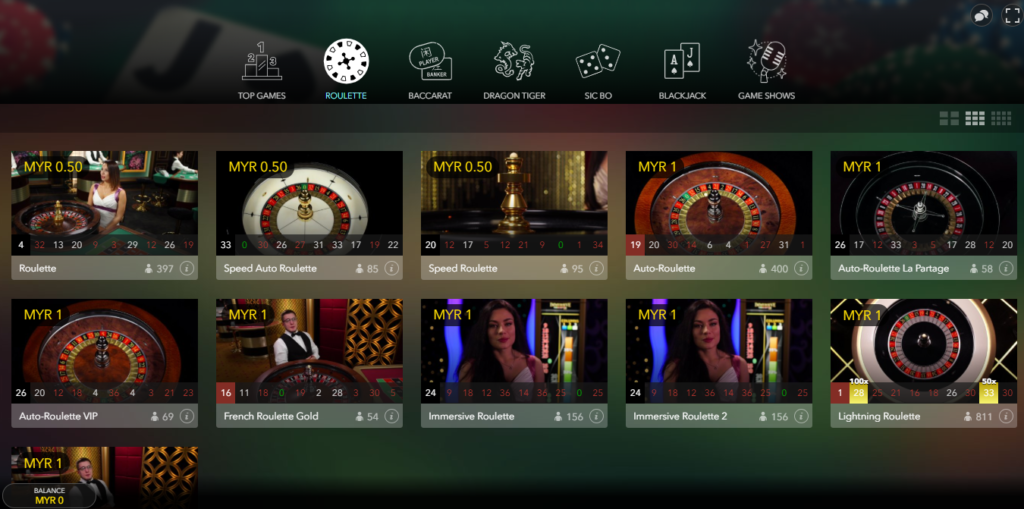Open the chat bubbles icon
The height and width of the screenshot is (509, 1024).
981,15
